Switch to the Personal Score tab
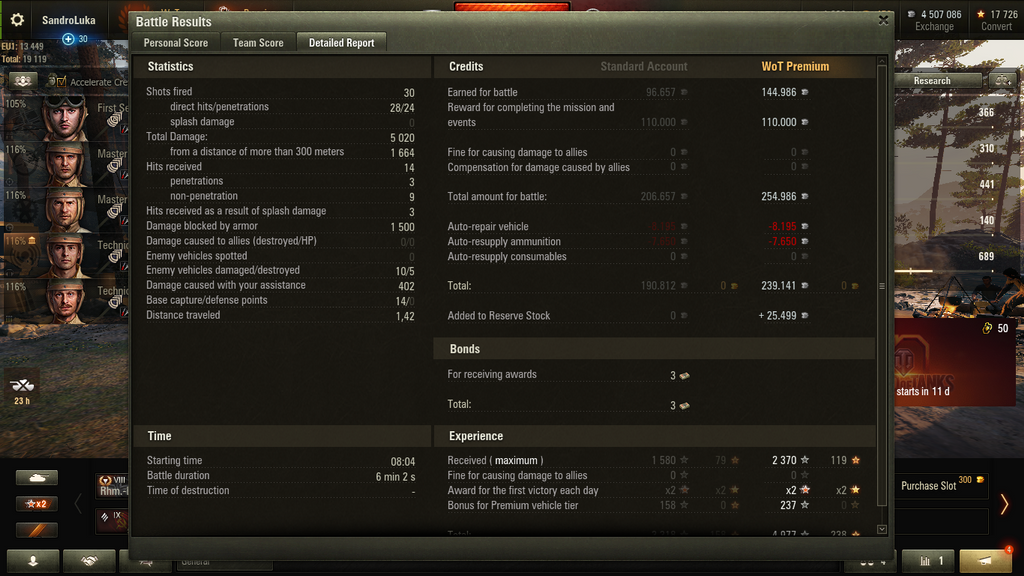Viewport: 1024px width, 576px height. (176, 43)
